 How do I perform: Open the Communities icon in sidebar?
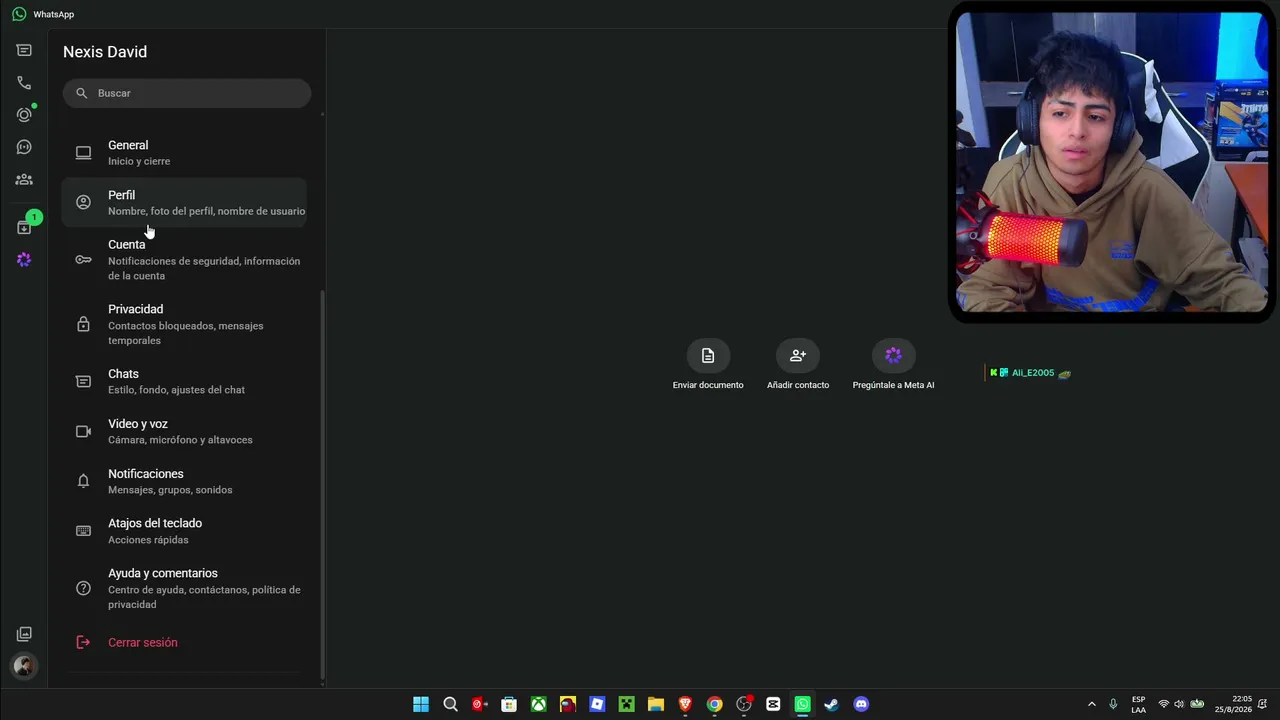(x=24, y=180)
